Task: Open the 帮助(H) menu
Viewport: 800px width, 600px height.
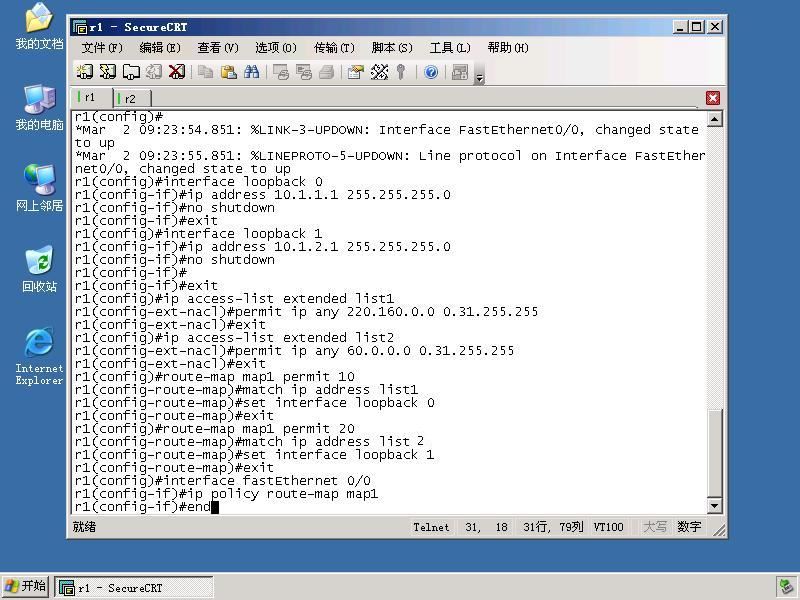Action: pyautogui.click(x=508, y=48)
